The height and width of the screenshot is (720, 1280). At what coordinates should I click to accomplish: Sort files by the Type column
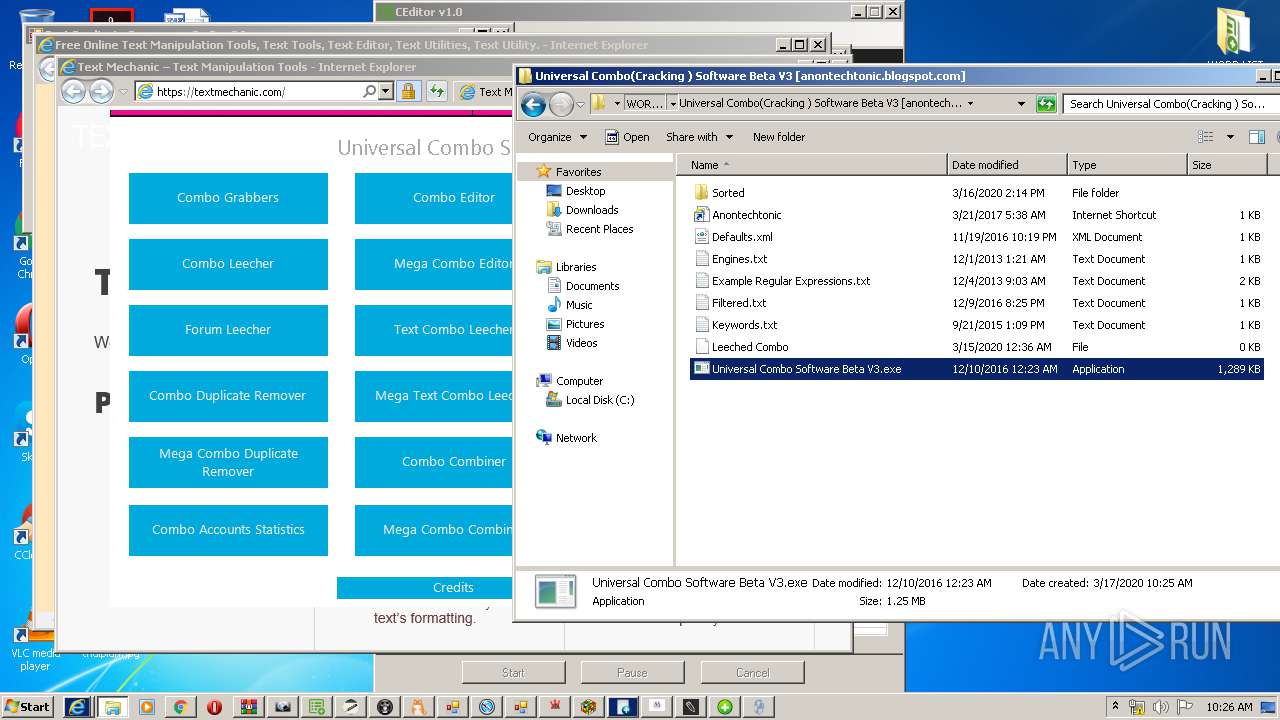pos(1127,165)
